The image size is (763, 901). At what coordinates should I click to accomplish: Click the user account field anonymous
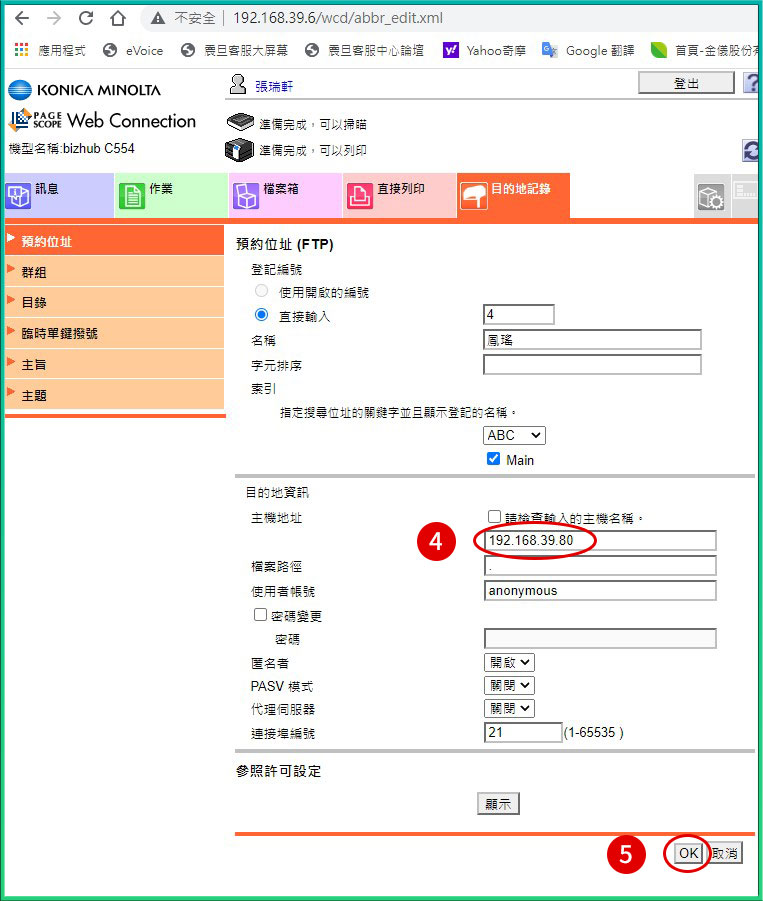tap(600, 591)
